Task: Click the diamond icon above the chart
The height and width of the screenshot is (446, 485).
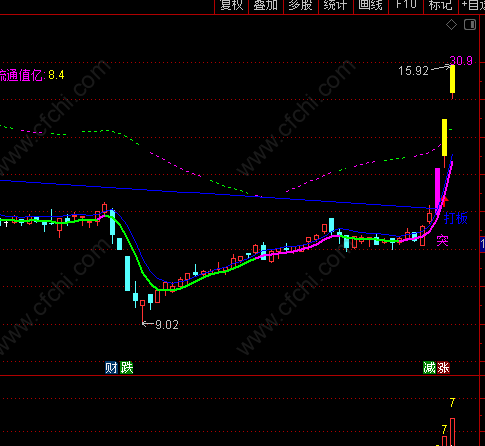Action: point(451,25)
